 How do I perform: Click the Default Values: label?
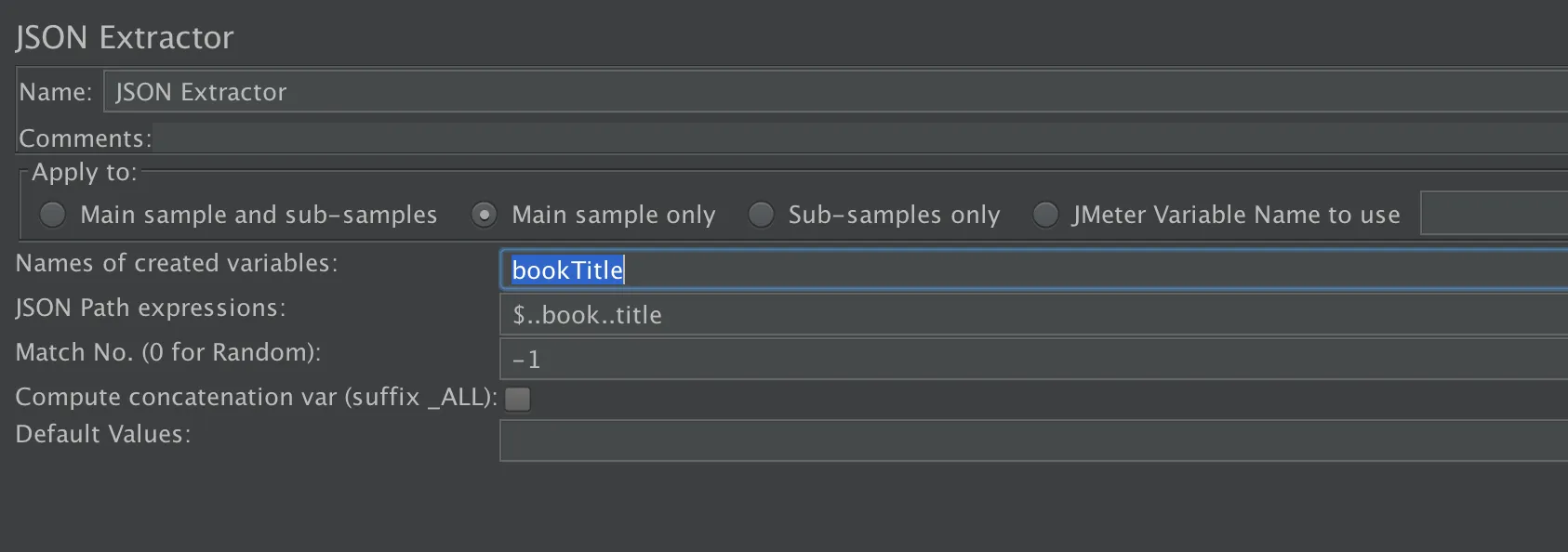[103, 434]
